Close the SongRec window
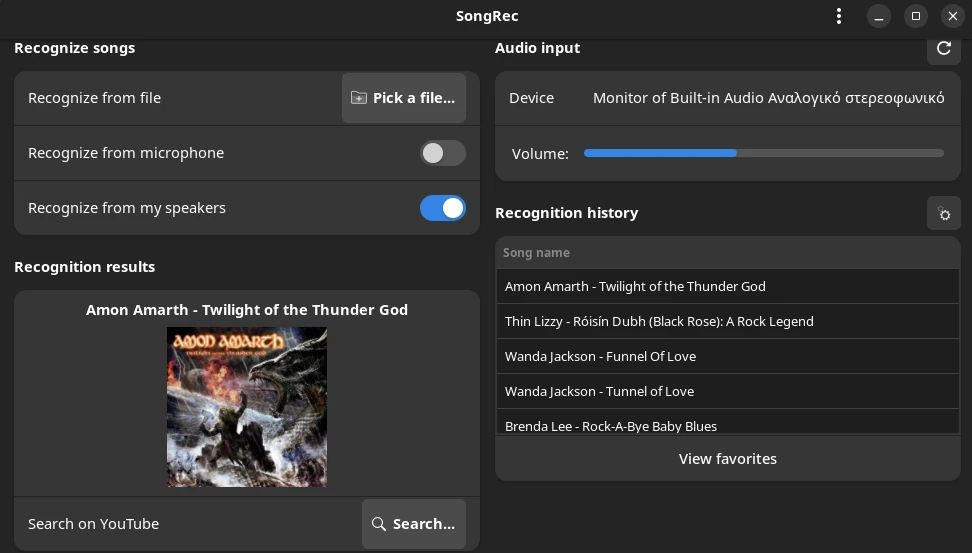The image size is (972, 553). [x=953, y=16]
